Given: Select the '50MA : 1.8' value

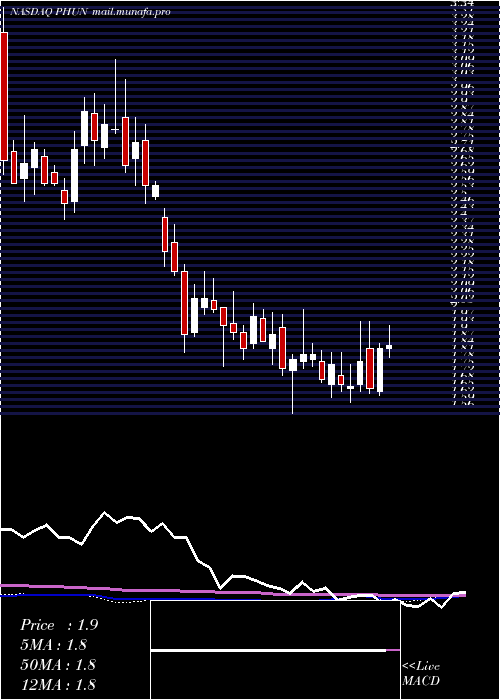Looking at the screenshot, I should (x=58, y=665).
